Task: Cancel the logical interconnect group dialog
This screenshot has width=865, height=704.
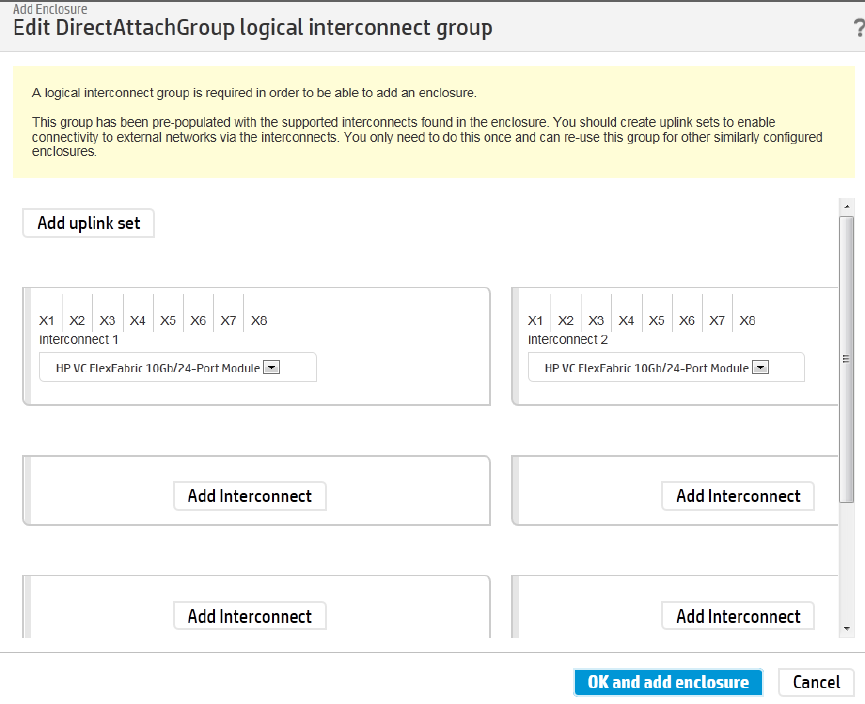Action: 816,682
